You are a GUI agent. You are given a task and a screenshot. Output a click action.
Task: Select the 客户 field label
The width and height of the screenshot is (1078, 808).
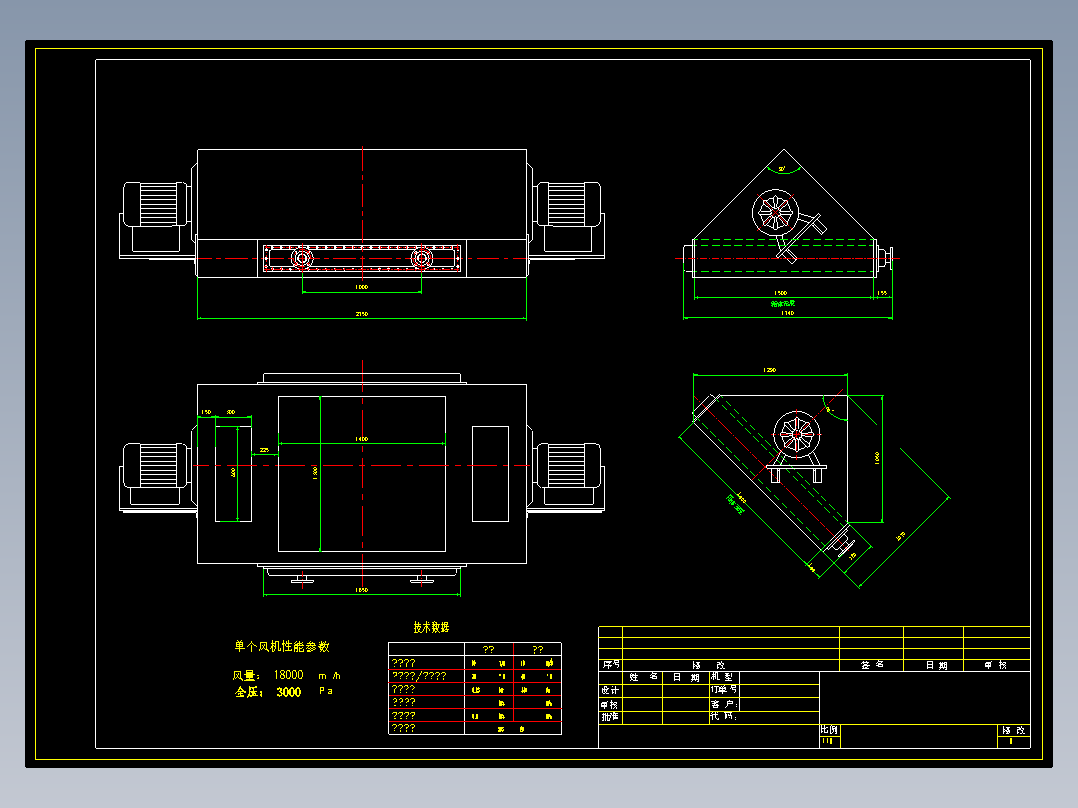[x=723, y=704]
